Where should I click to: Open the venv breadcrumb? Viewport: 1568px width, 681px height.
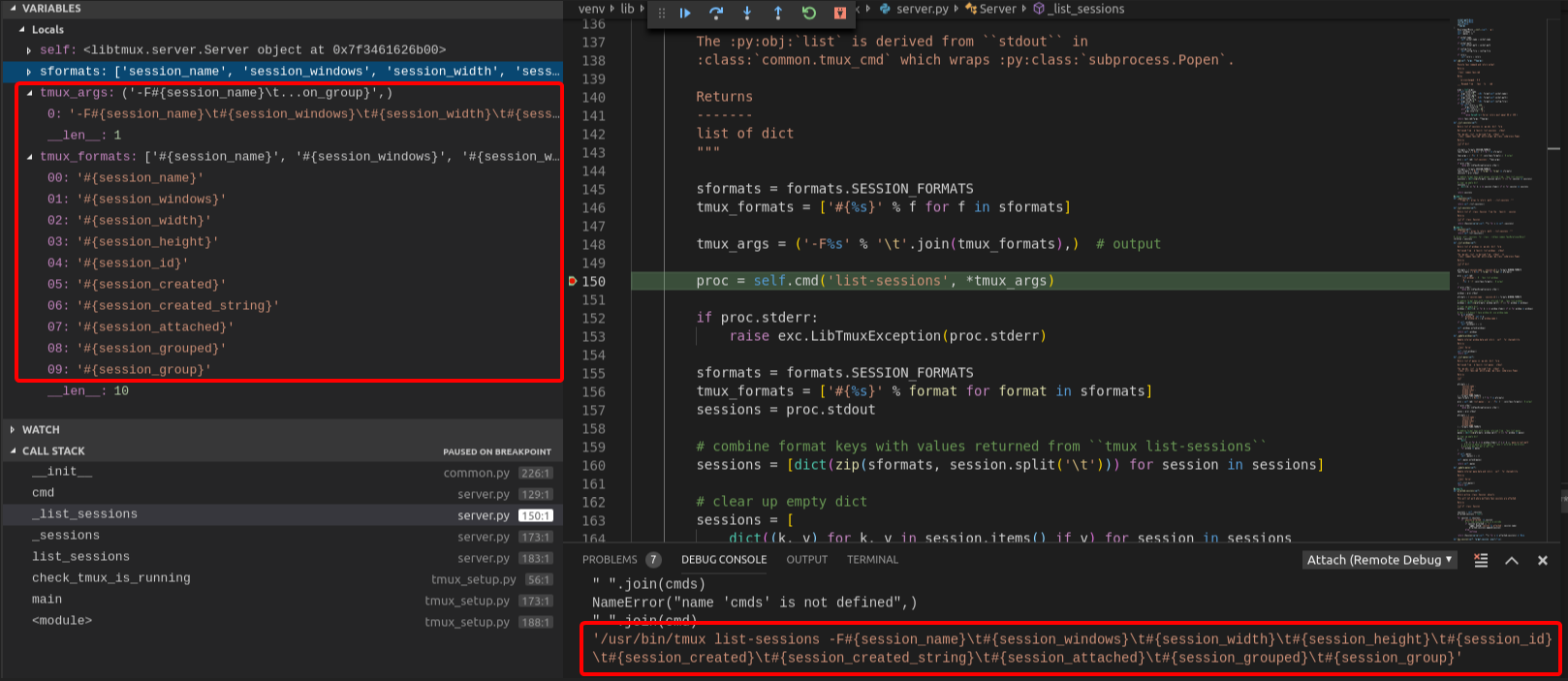coord(591,9)
